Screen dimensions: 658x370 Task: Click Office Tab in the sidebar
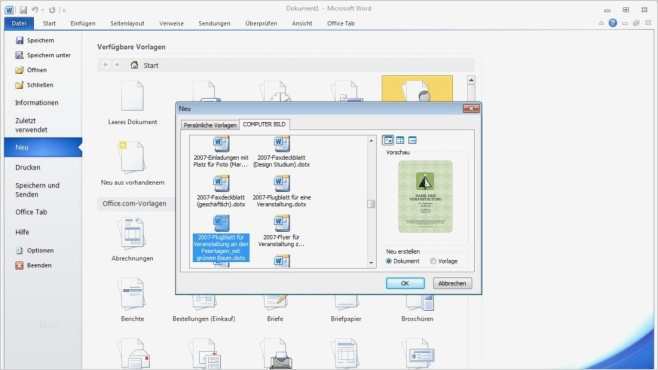tap(31, 212)
